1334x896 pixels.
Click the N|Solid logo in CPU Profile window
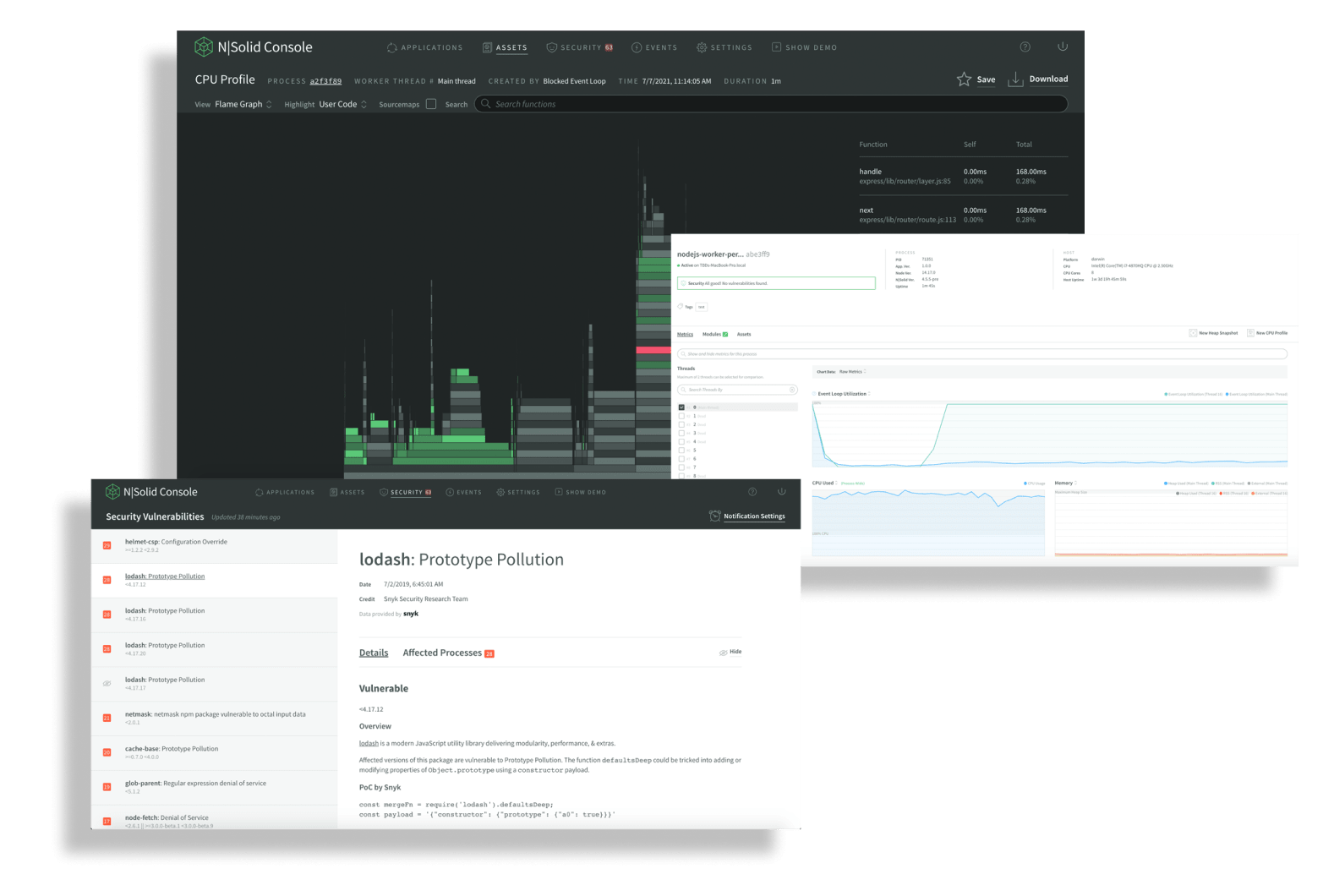point(204,46)
